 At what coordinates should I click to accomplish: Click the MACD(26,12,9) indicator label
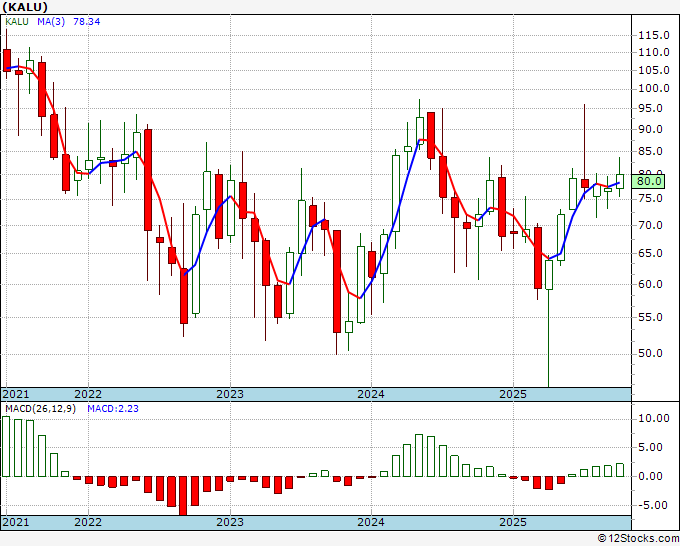point(40,409)
